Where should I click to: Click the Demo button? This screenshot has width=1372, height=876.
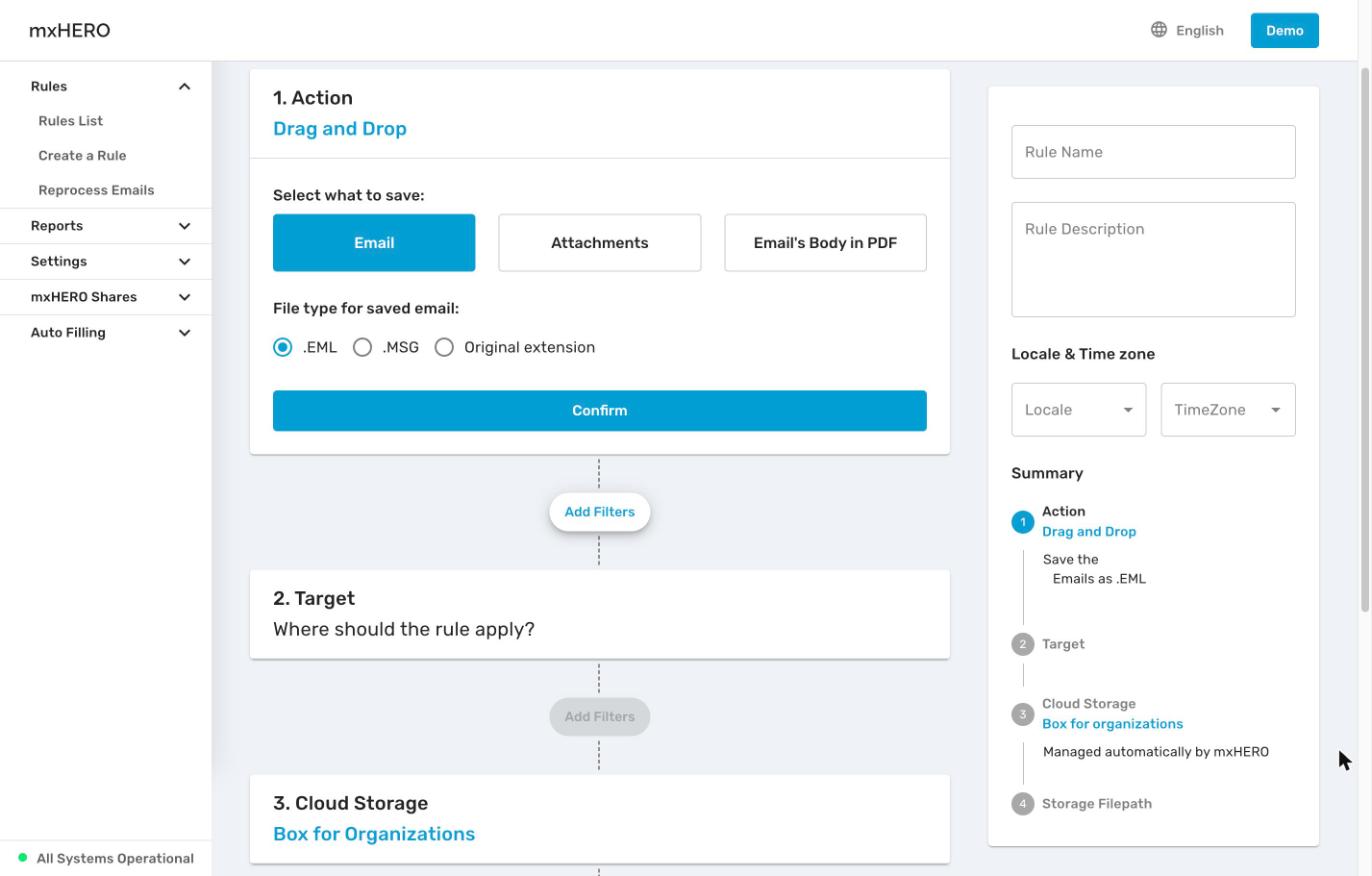[1285, 30]
